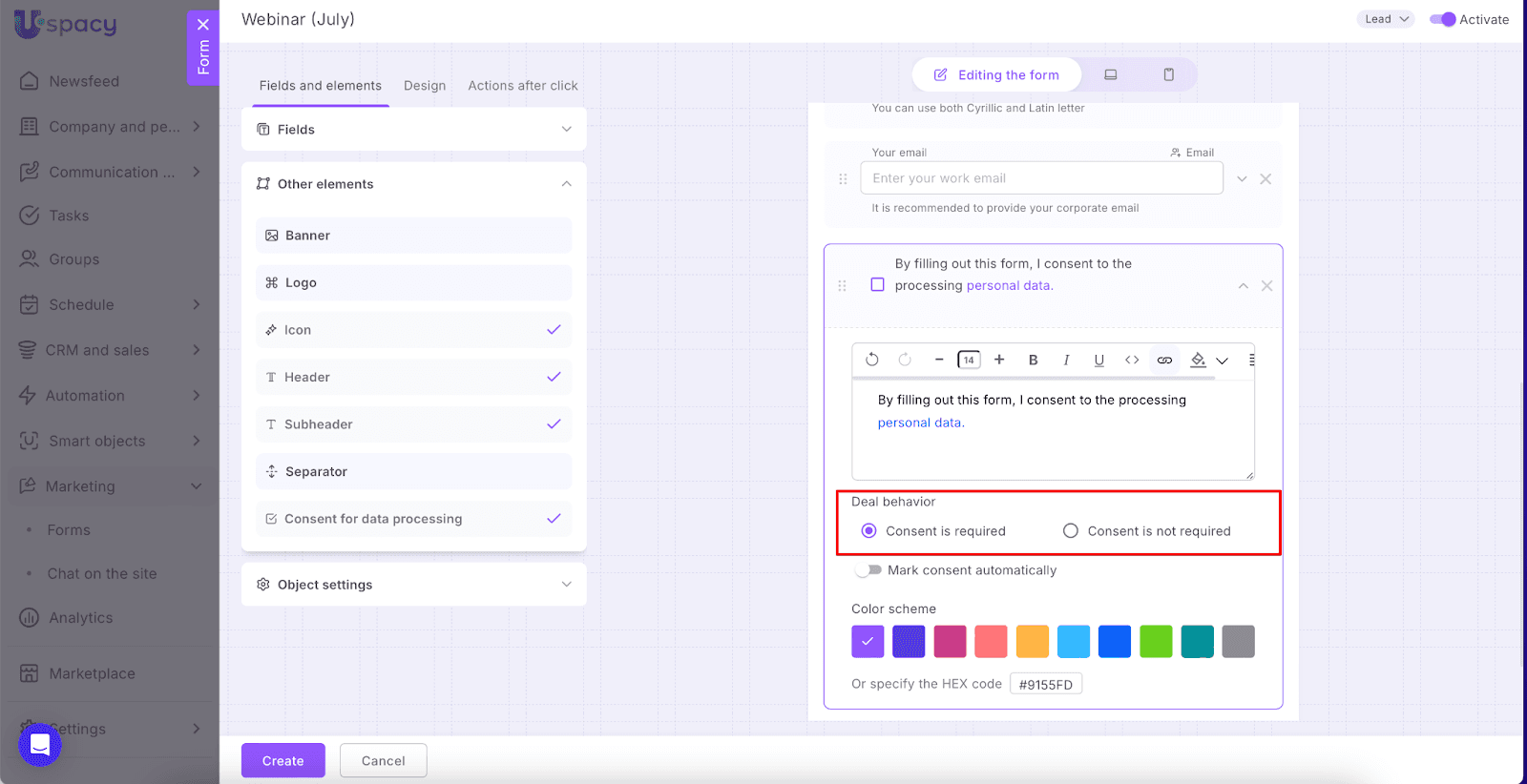Switch to desktop preview icon
Viewport: 1527px width, 784px height.
click(1111, 74)
